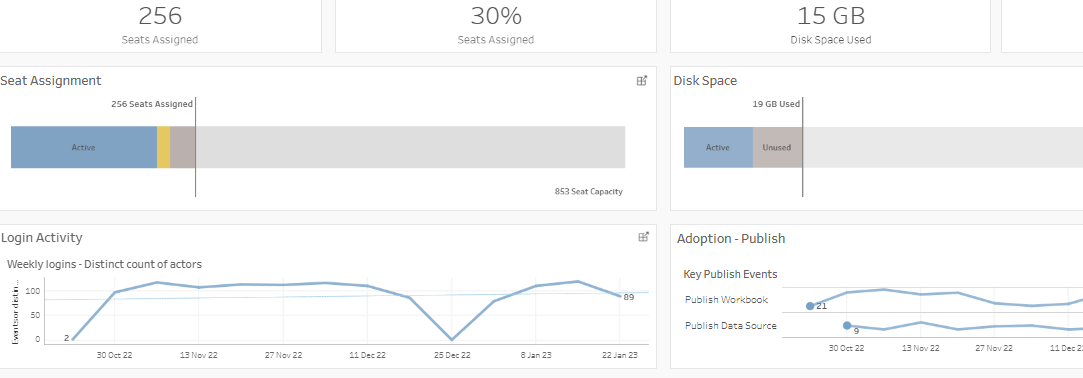Select the blue Active seats bar segment
This screenshot has width=1083, height=378.
tap(84, 147)
